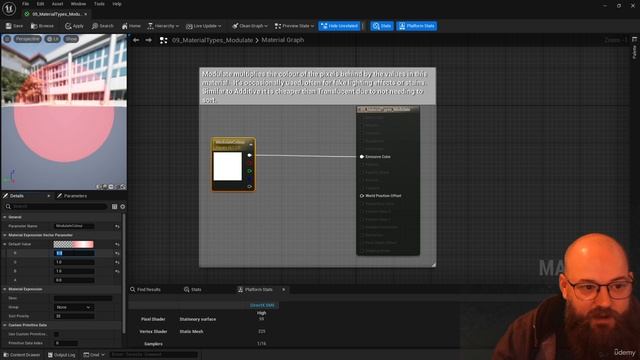Open the Lit view mode dropdown
Image resolution: width=640 pixels, height=360 pixels.
(53, 39)
